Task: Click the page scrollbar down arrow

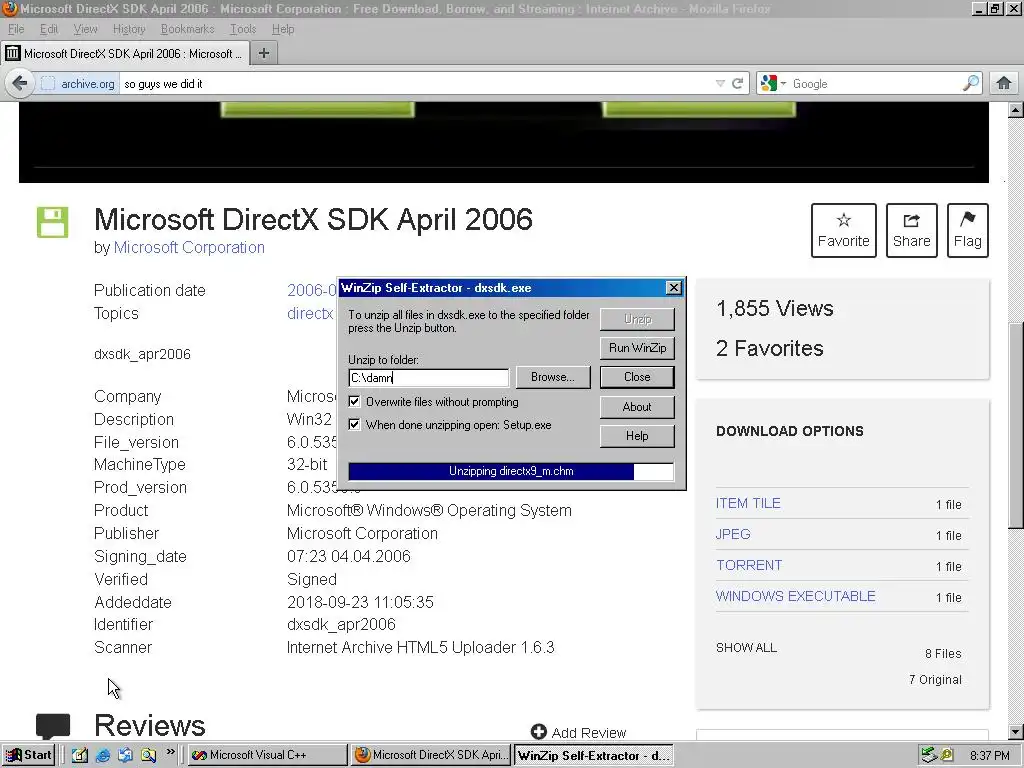Action: [1016, 732]
